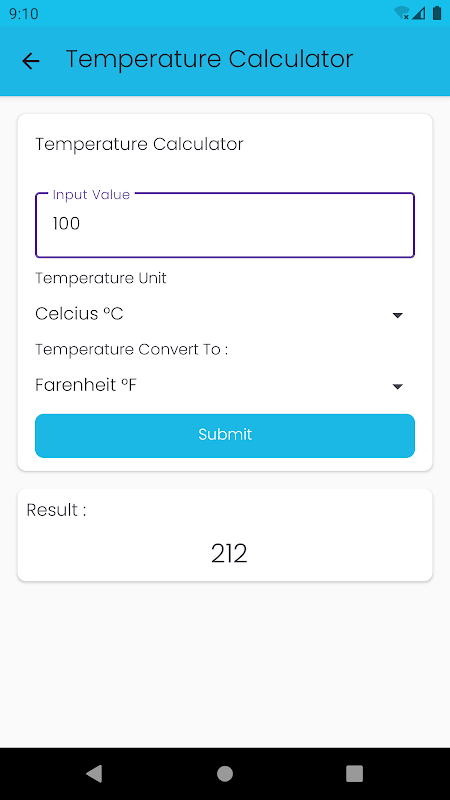This screenshot has height=800, width=450.
Task: Tap the Temperature Calculator header title
Action: pos(209,59)
